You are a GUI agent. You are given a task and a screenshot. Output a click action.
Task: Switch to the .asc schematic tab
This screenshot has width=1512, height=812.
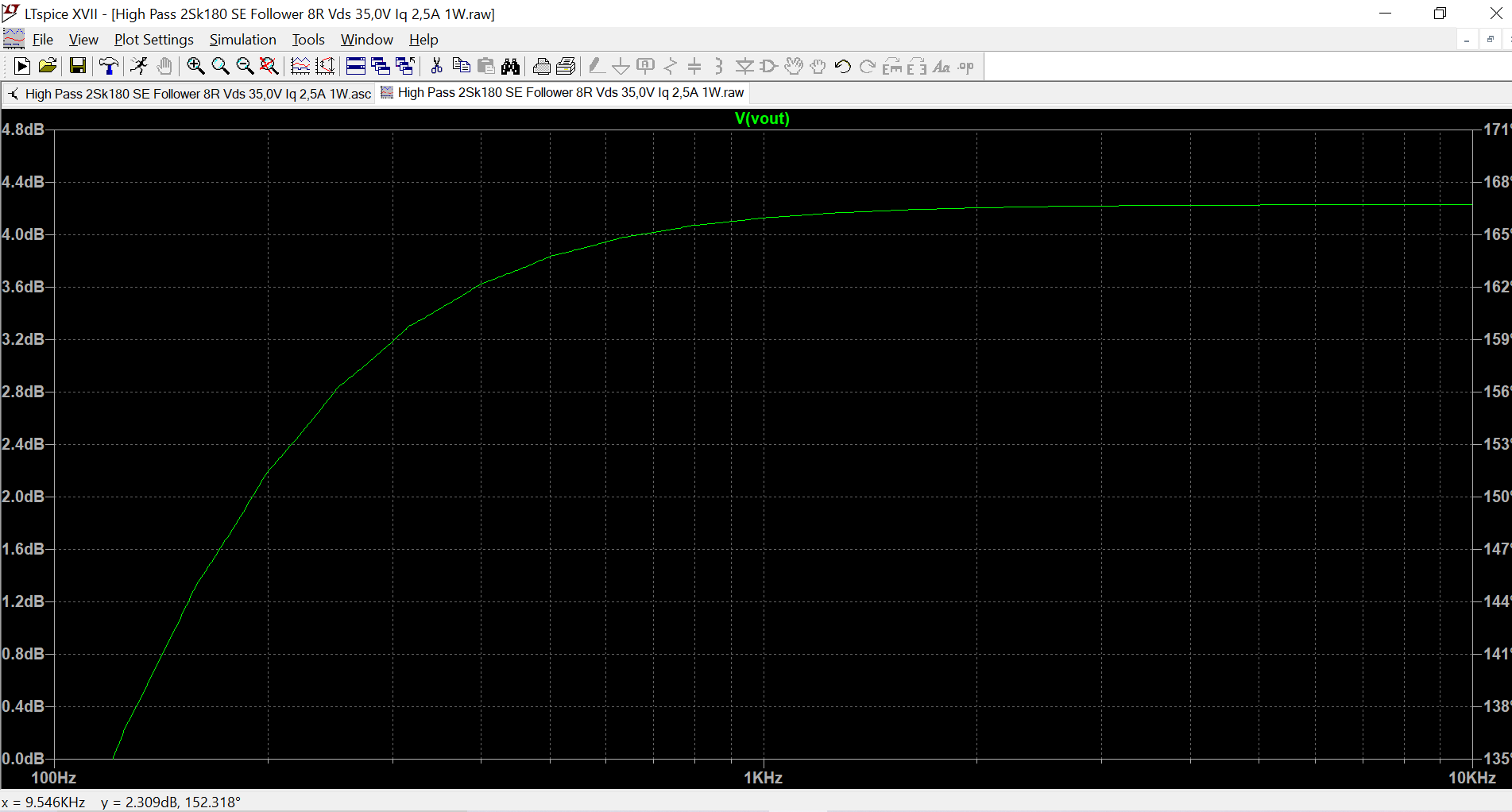[190, 94]
